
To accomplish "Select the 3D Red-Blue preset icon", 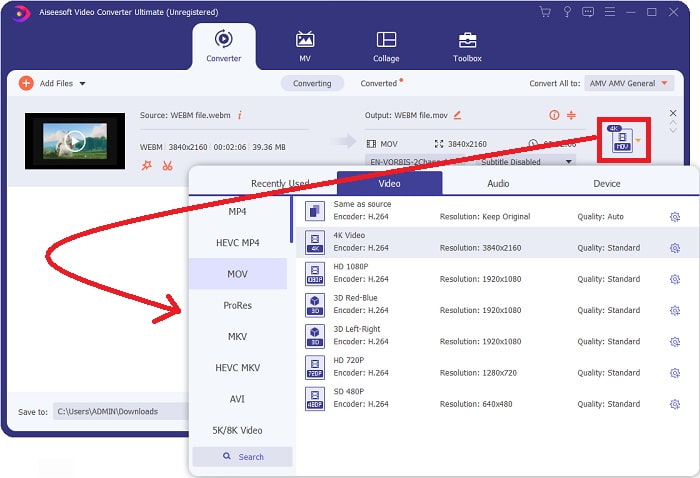I will coord(315,304).
